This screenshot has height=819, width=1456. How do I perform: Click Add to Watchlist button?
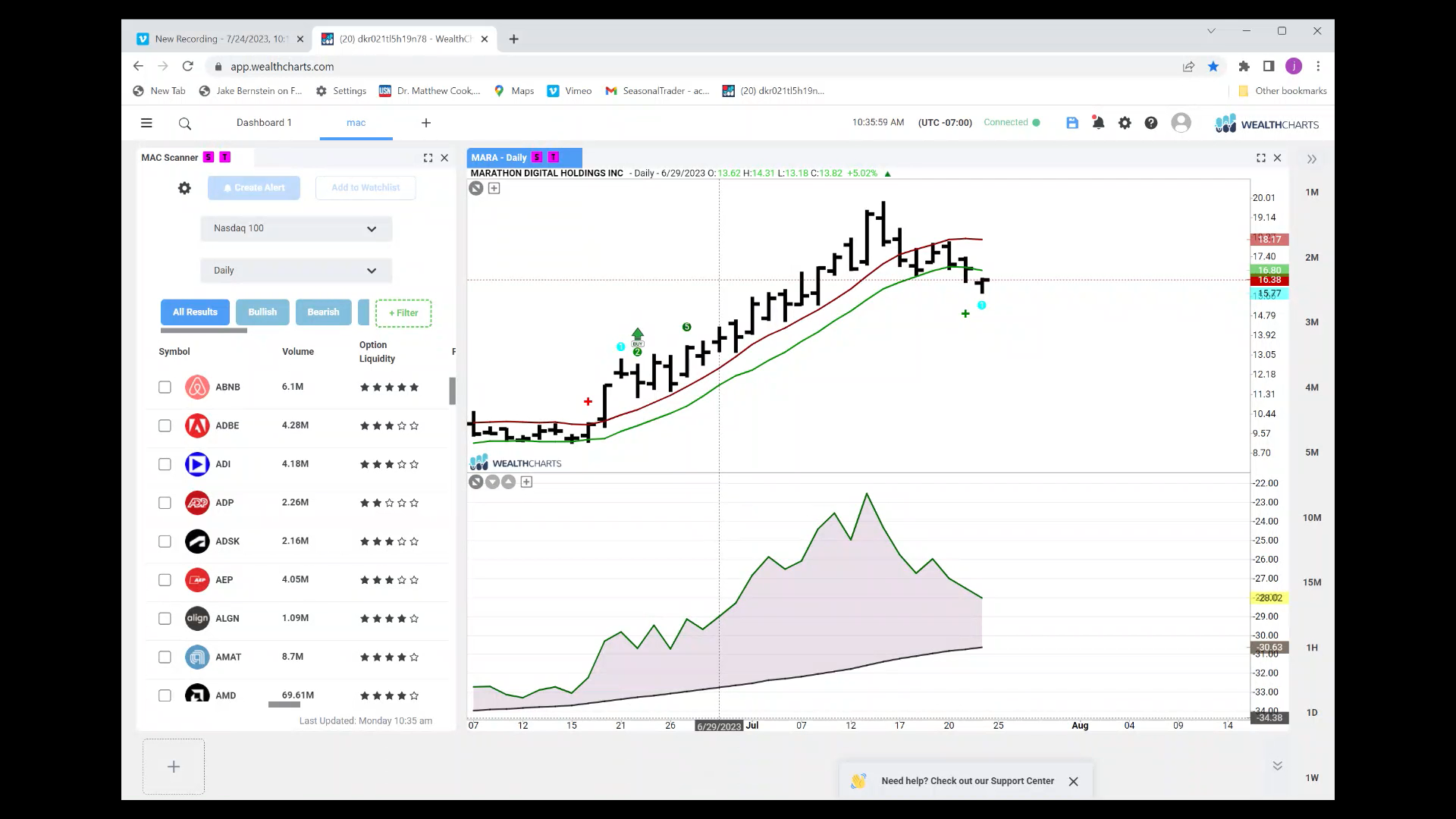[366, 188]
